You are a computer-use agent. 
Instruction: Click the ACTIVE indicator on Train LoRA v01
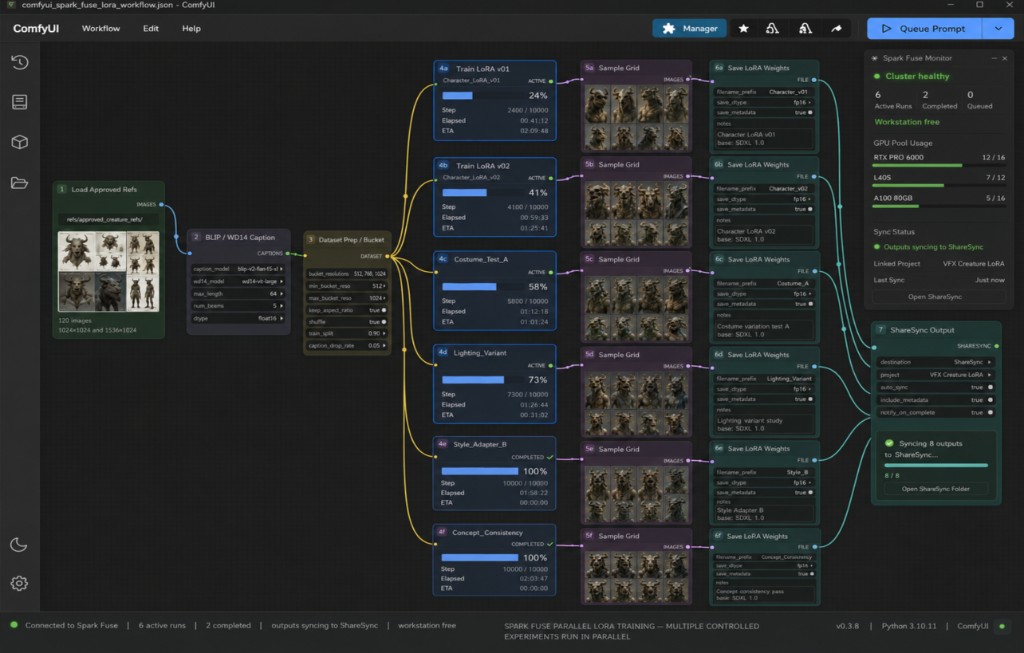click(551, 81)
